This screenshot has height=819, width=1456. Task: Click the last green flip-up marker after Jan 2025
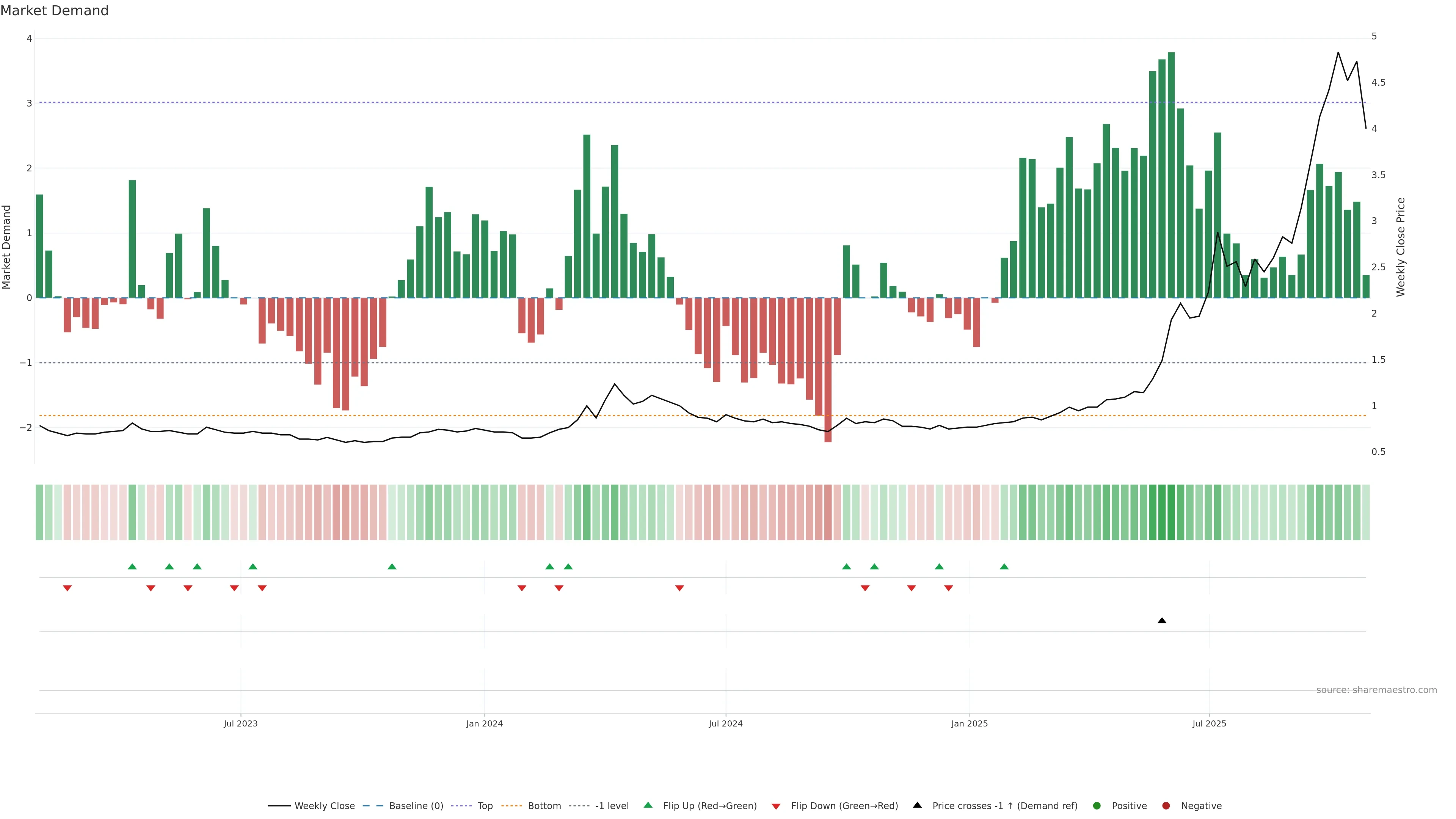click(1004, 566)
